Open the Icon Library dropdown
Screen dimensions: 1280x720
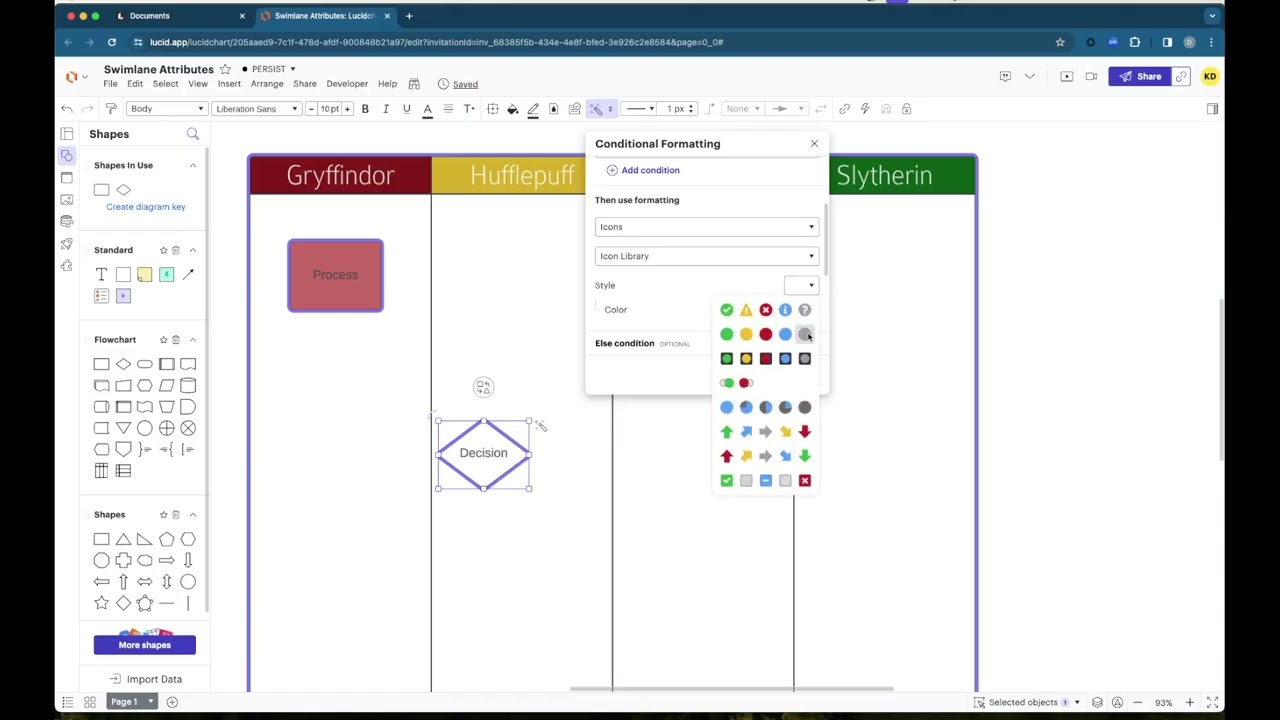(x=707, y=256)
